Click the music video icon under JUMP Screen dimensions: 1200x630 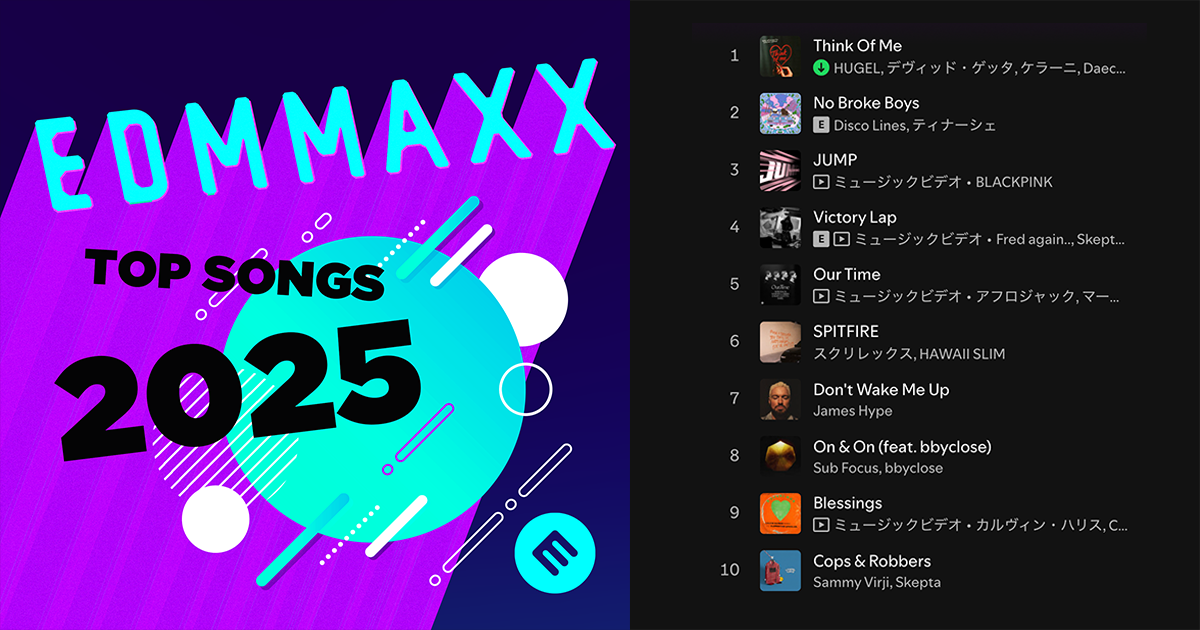point(821,182)
